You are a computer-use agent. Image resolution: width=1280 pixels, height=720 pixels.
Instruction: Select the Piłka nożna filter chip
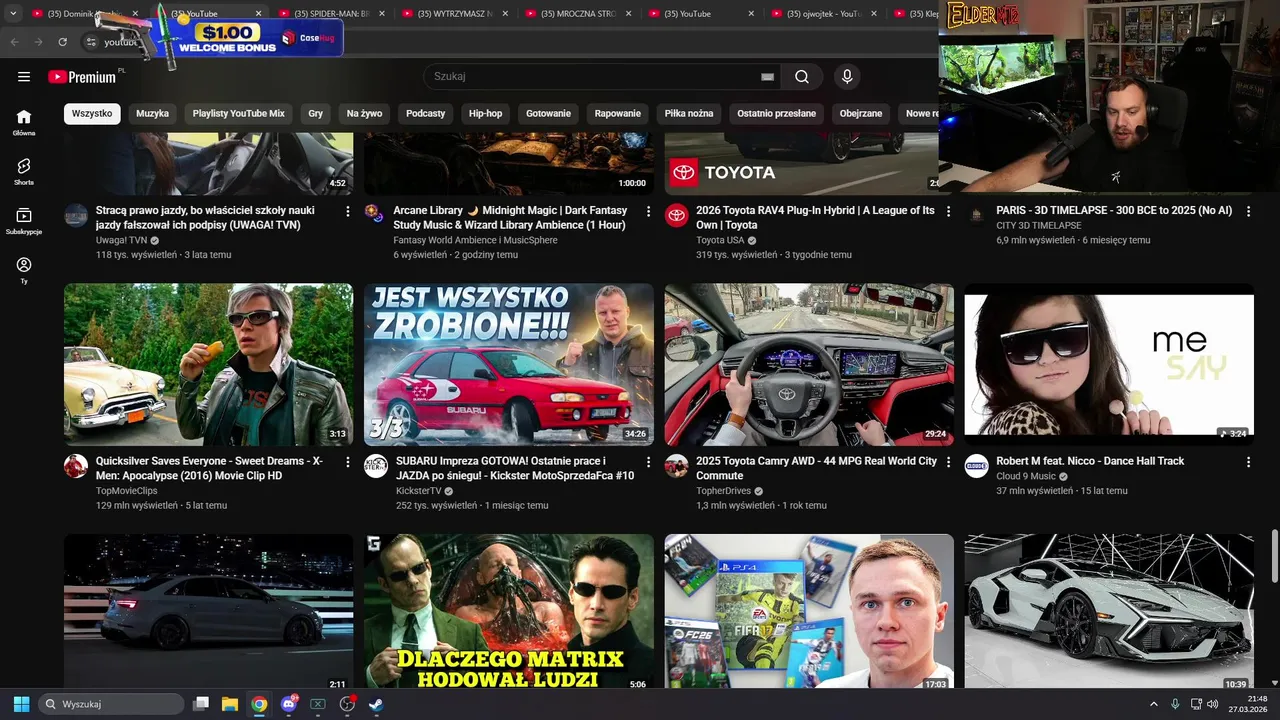pyautogui.click(x=689, y=114)
